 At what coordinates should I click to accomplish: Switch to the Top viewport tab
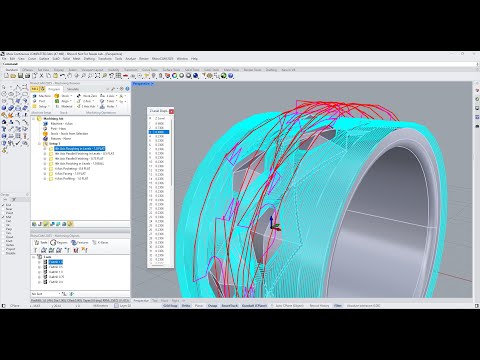pyautogui.click(x=155, y=300)
